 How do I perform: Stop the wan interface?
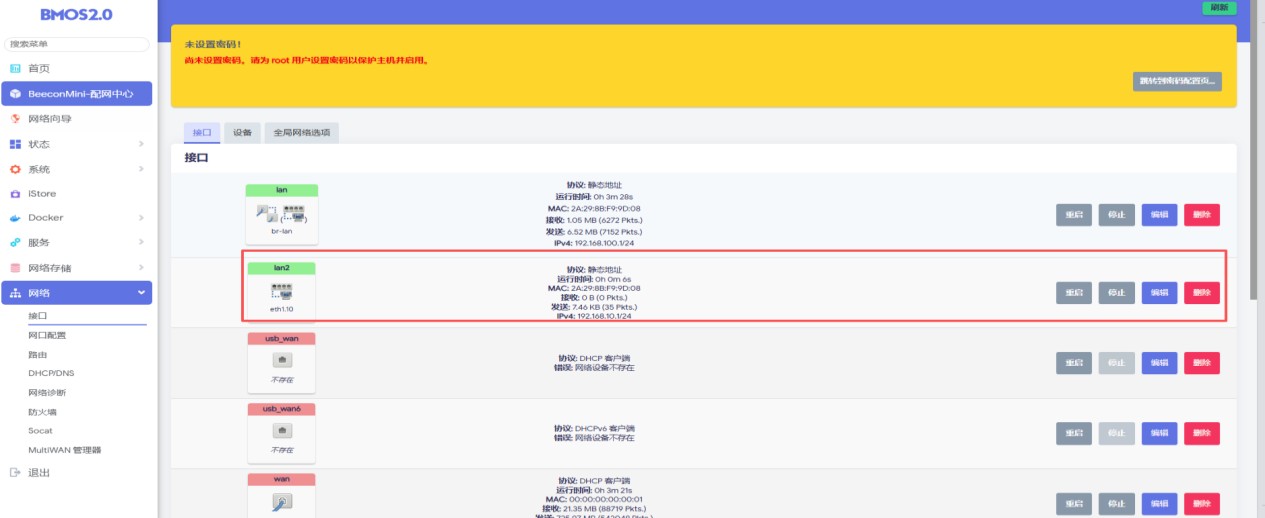point(1116,503)
